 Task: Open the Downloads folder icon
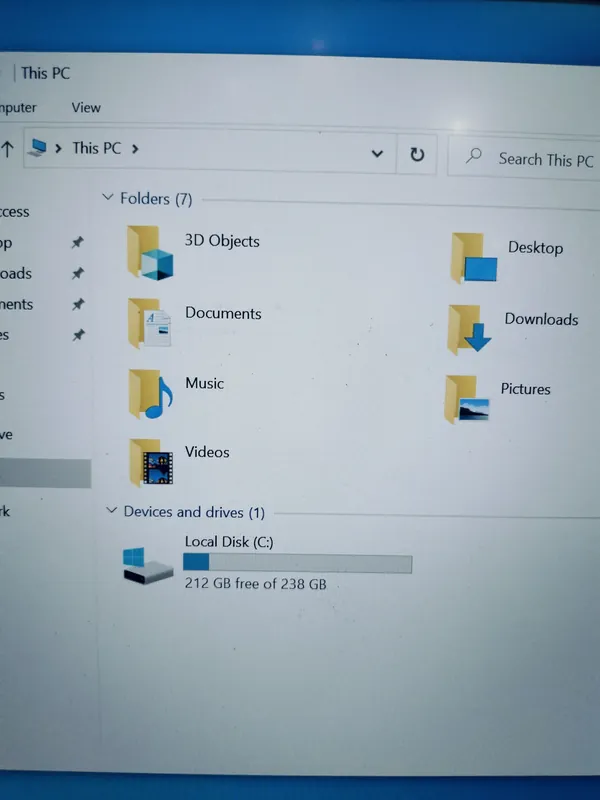(471, 329)
